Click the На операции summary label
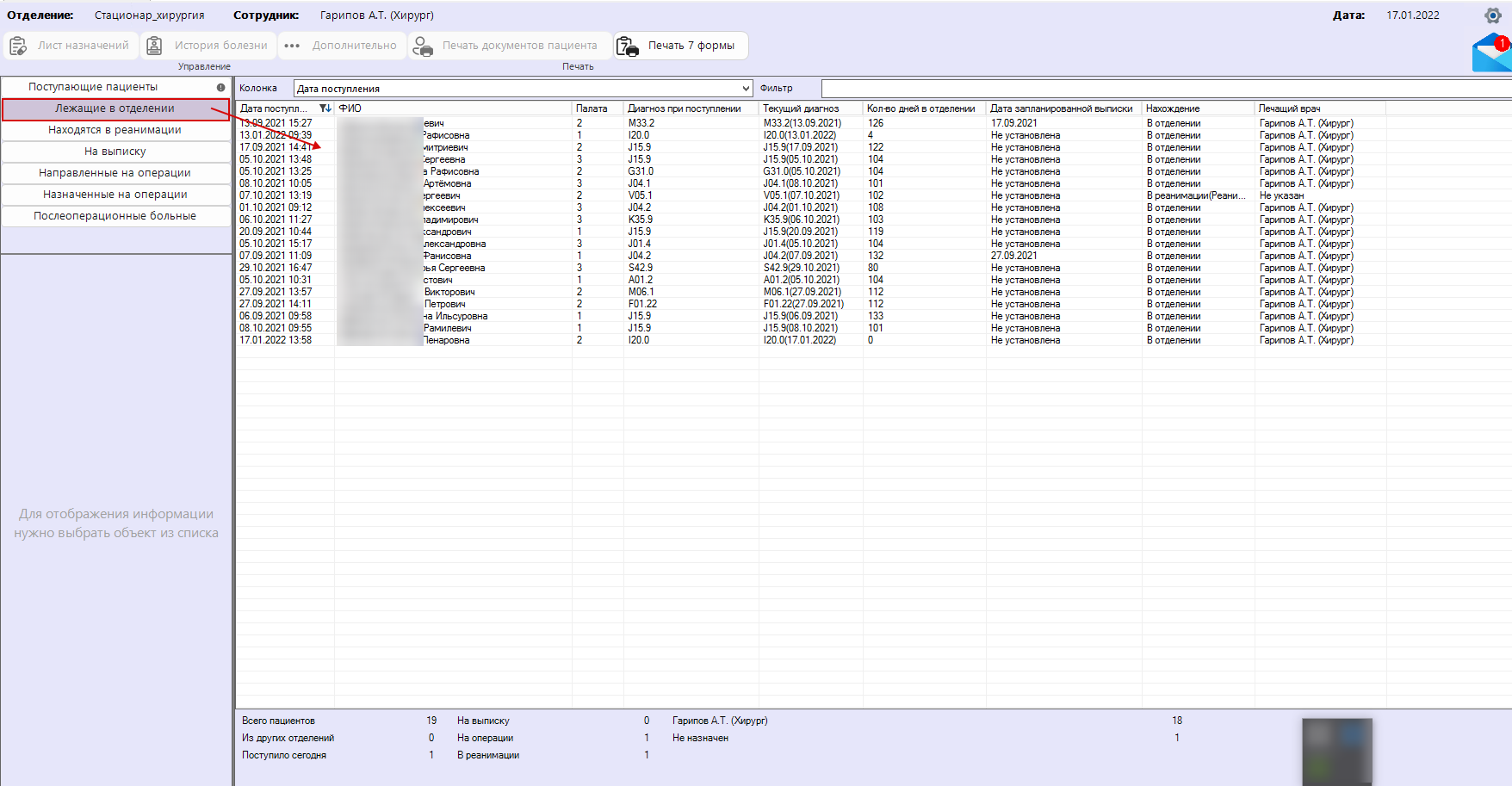Viewport: 1512px width, 786px height. (x=485, y=738)
